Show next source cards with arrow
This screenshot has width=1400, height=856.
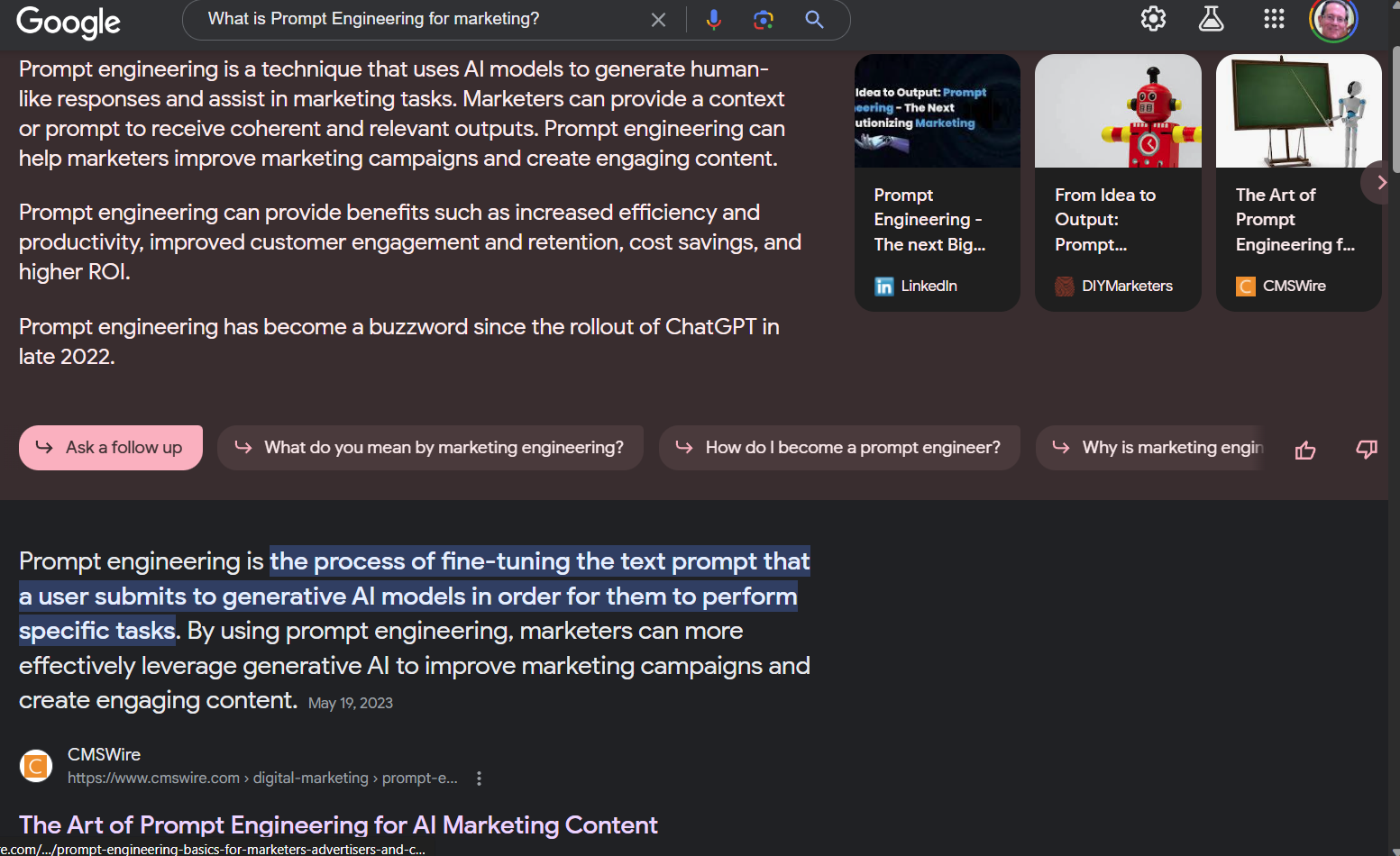[x=1380, y=183]
